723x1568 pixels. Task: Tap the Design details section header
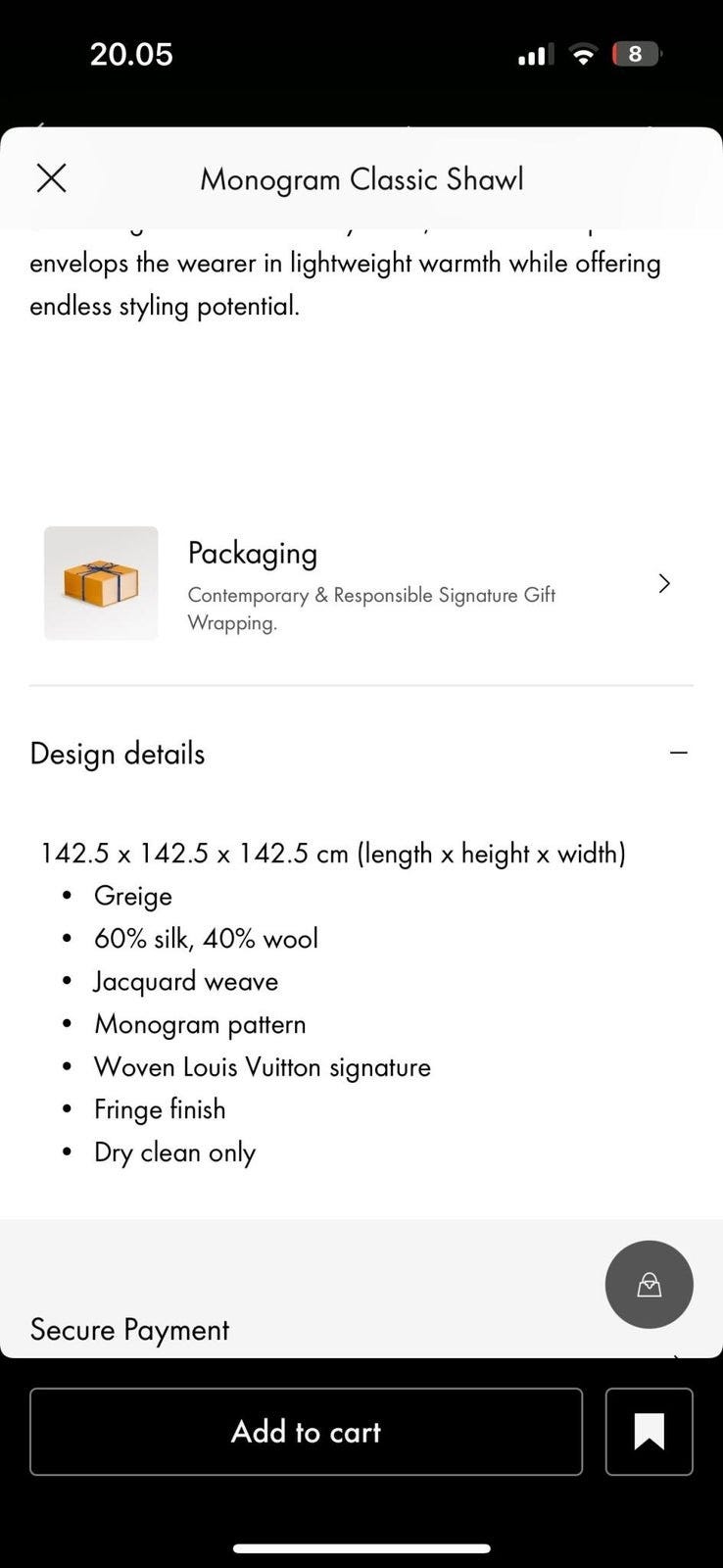point(118,754)
